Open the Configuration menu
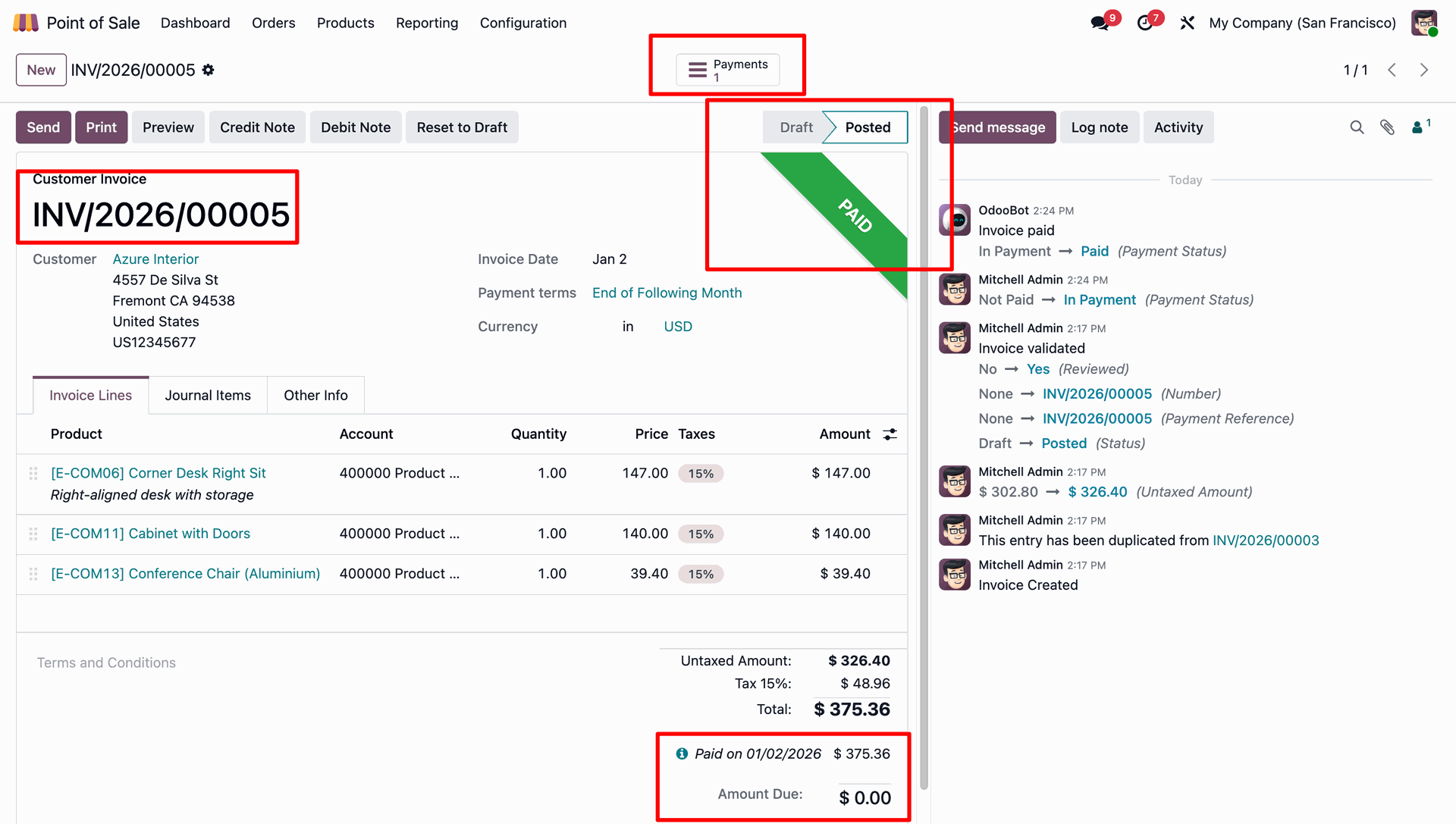Viewport: 1456px width, 824px height. (522, 23)
